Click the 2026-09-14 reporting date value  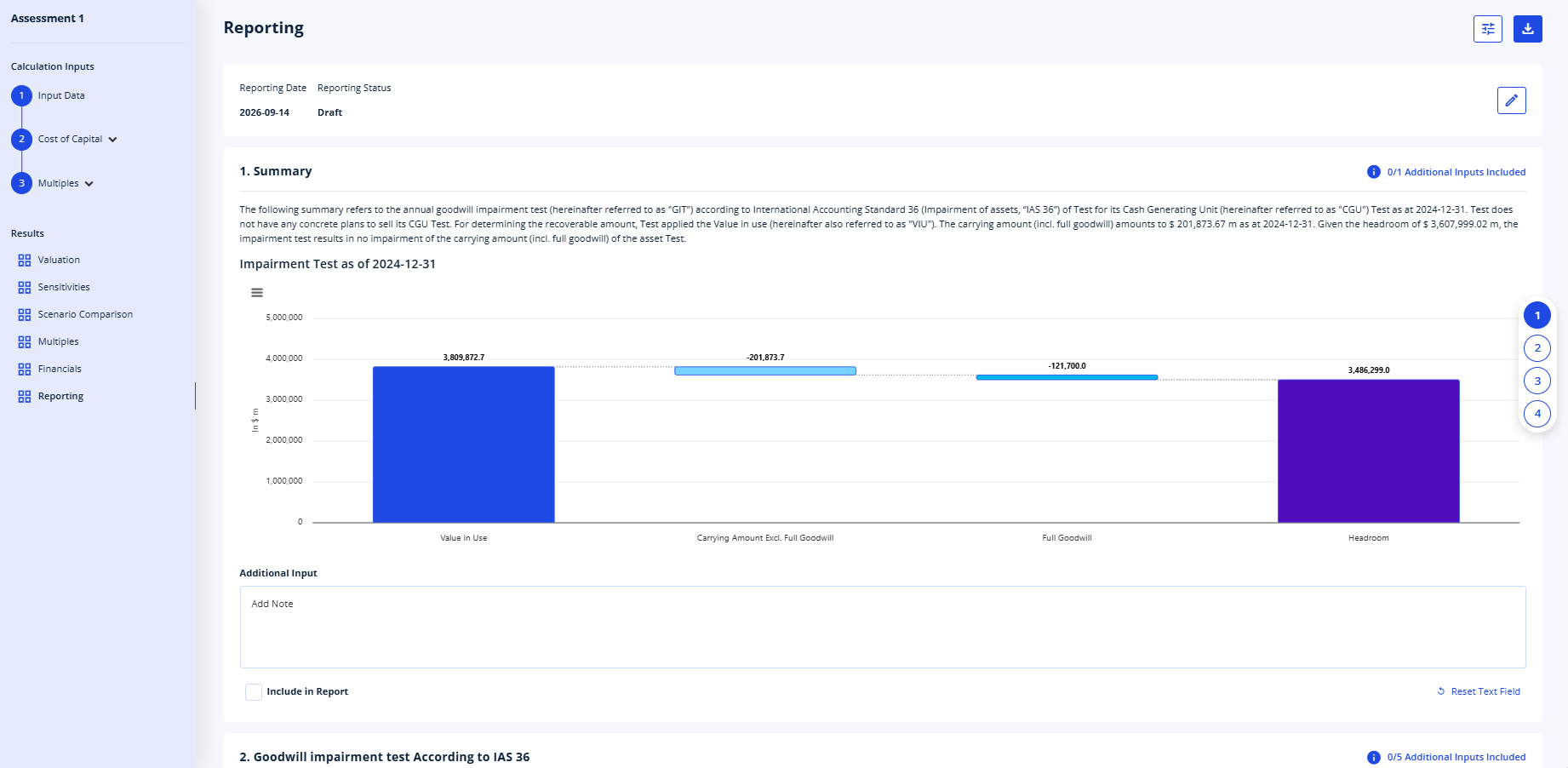pyautogui.click(x=265, y=112)
